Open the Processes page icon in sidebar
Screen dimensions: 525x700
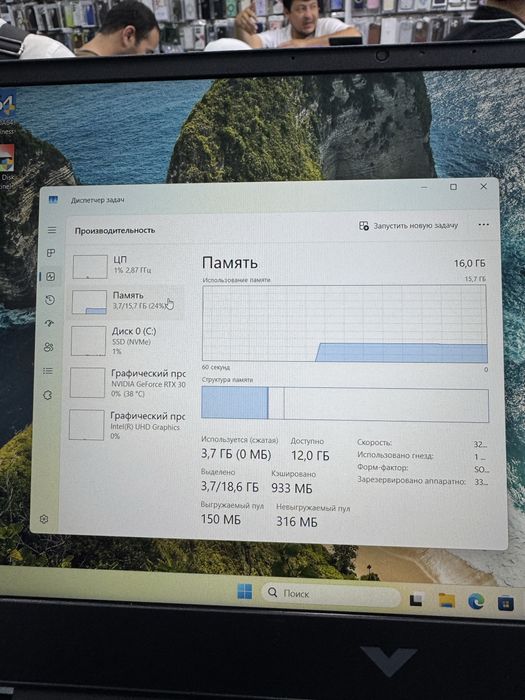51,253
